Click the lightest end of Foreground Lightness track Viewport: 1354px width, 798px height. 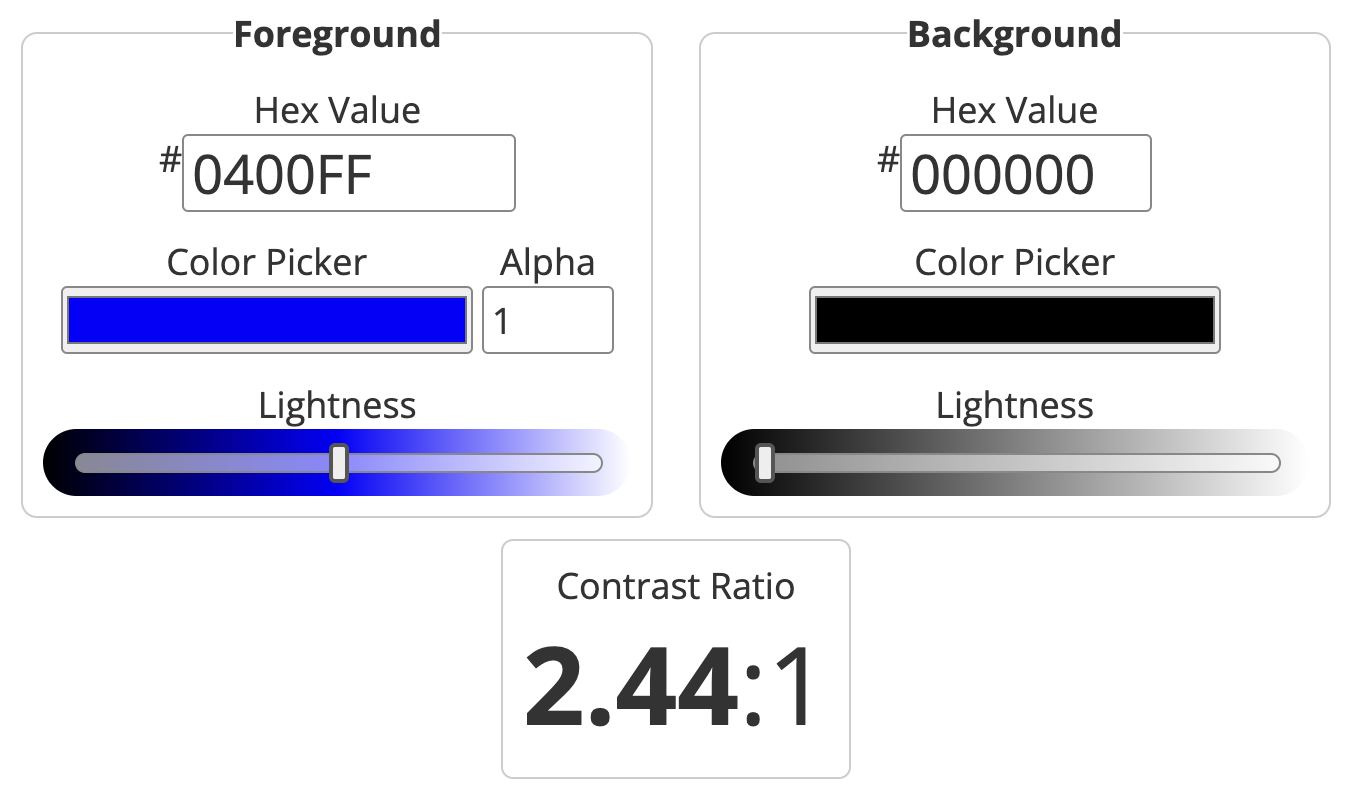coord(597,463)
